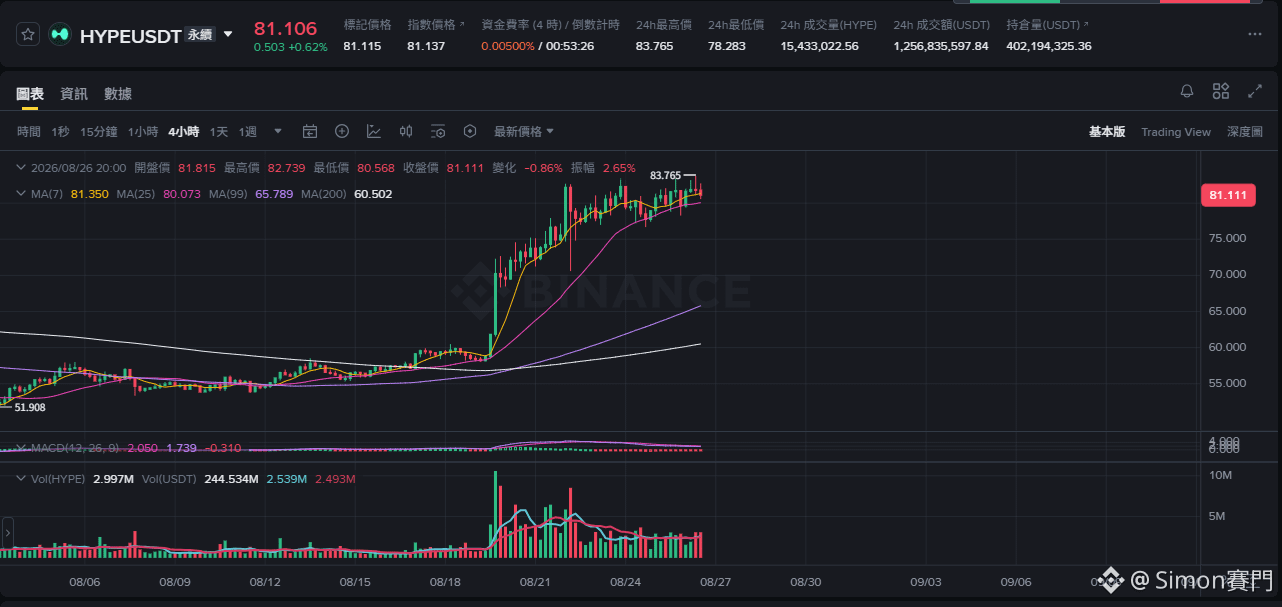Click the Vol(USDT) value 244.534M
The image size is (1282, 607).
[x=232, y=479]
